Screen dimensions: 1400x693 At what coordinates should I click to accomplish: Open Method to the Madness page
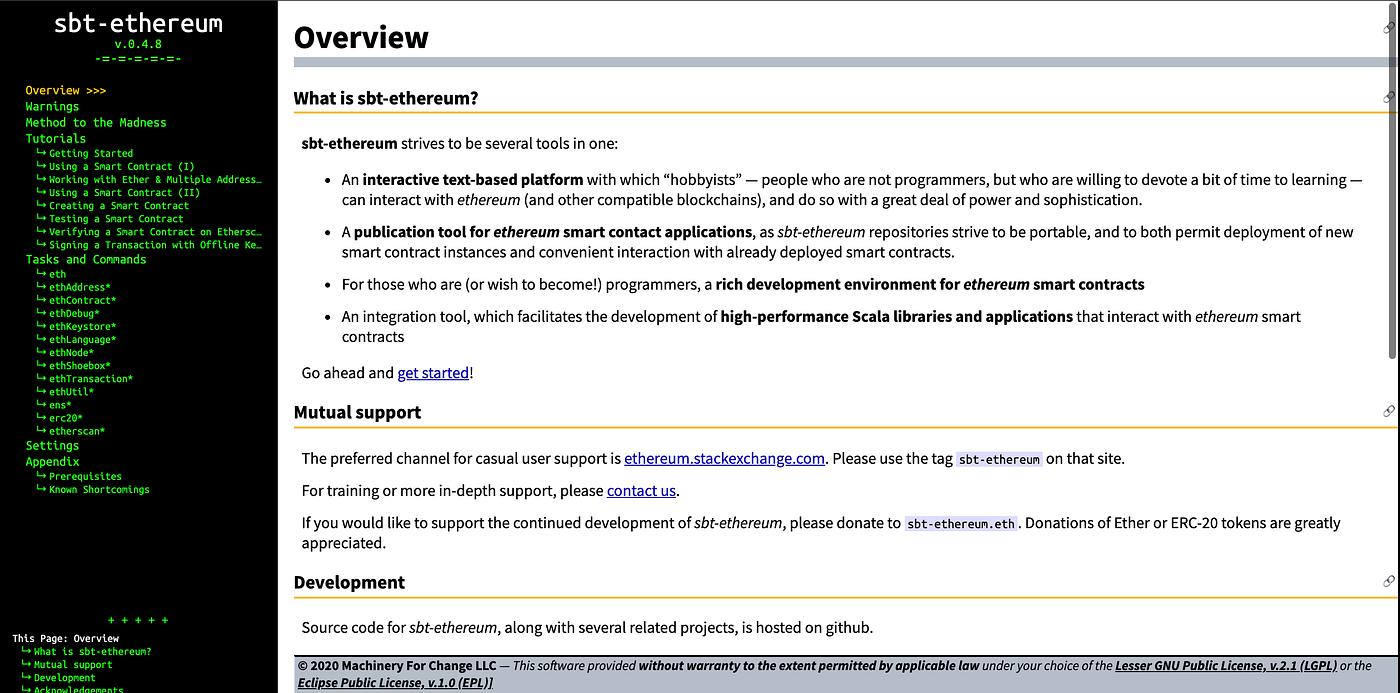[96, 122]
